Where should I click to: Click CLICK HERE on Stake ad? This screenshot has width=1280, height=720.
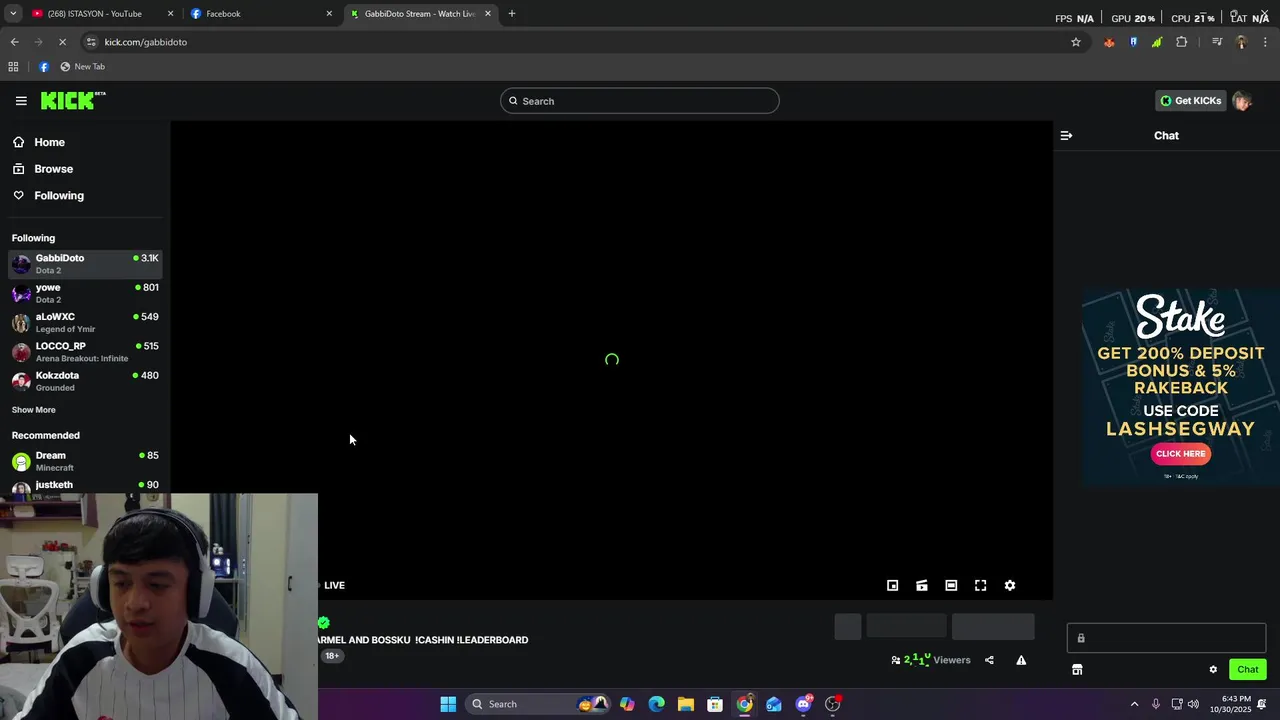[1181, 454]
